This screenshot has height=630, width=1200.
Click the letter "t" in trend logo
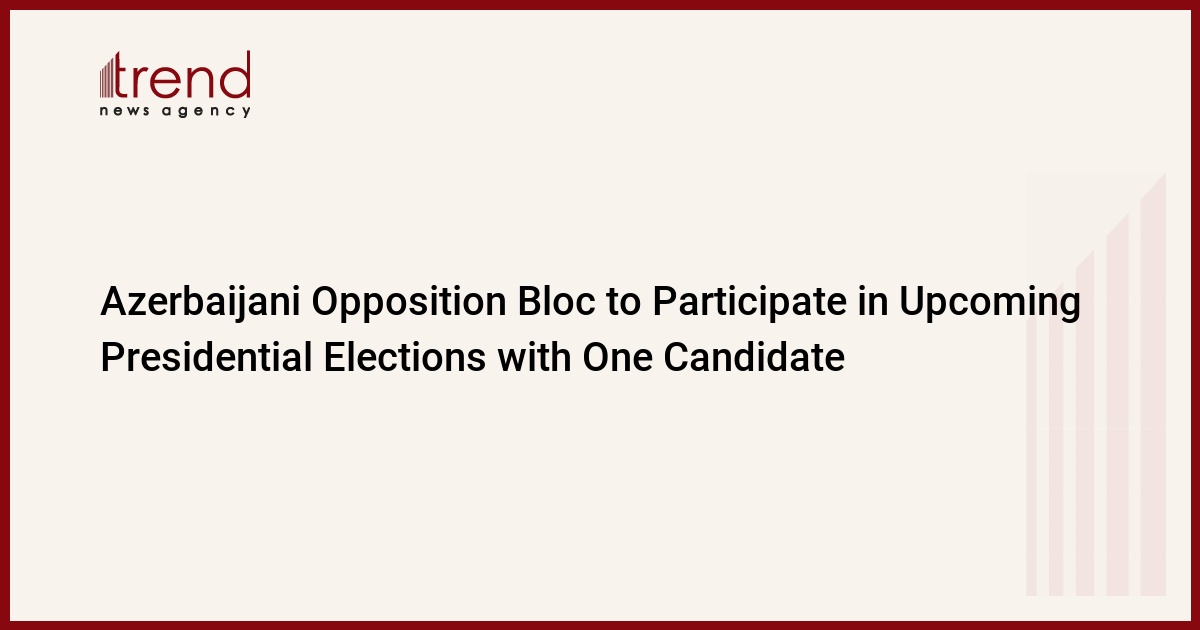127,76
